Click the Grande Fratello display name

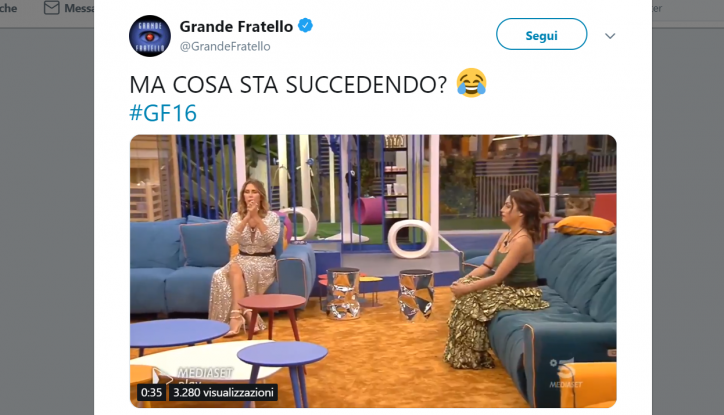pyautogui.click(x=236, y=26)
